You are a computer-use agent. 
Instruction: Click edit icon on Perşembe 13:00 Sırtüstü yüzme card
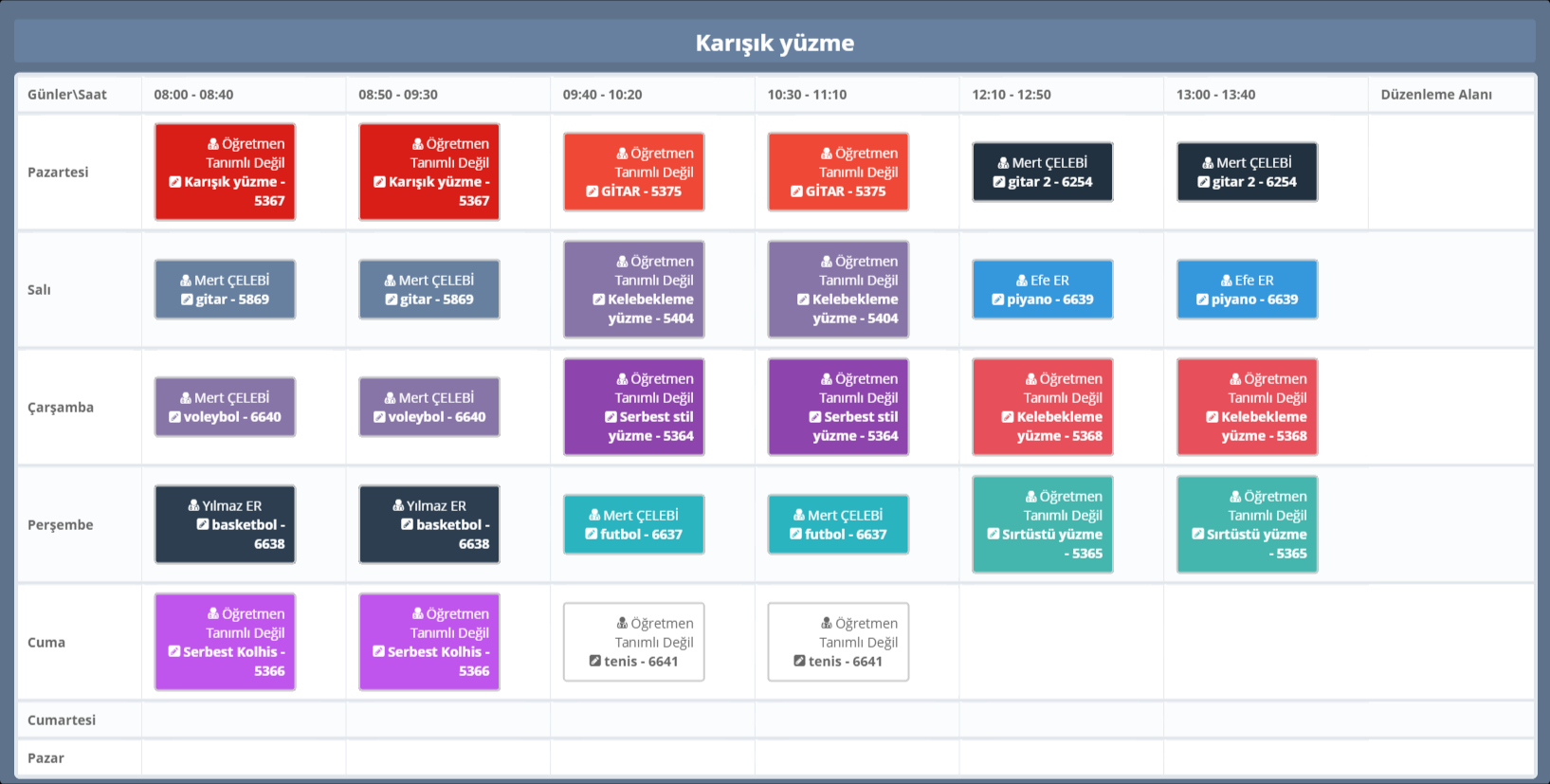tap(1197, 535)
